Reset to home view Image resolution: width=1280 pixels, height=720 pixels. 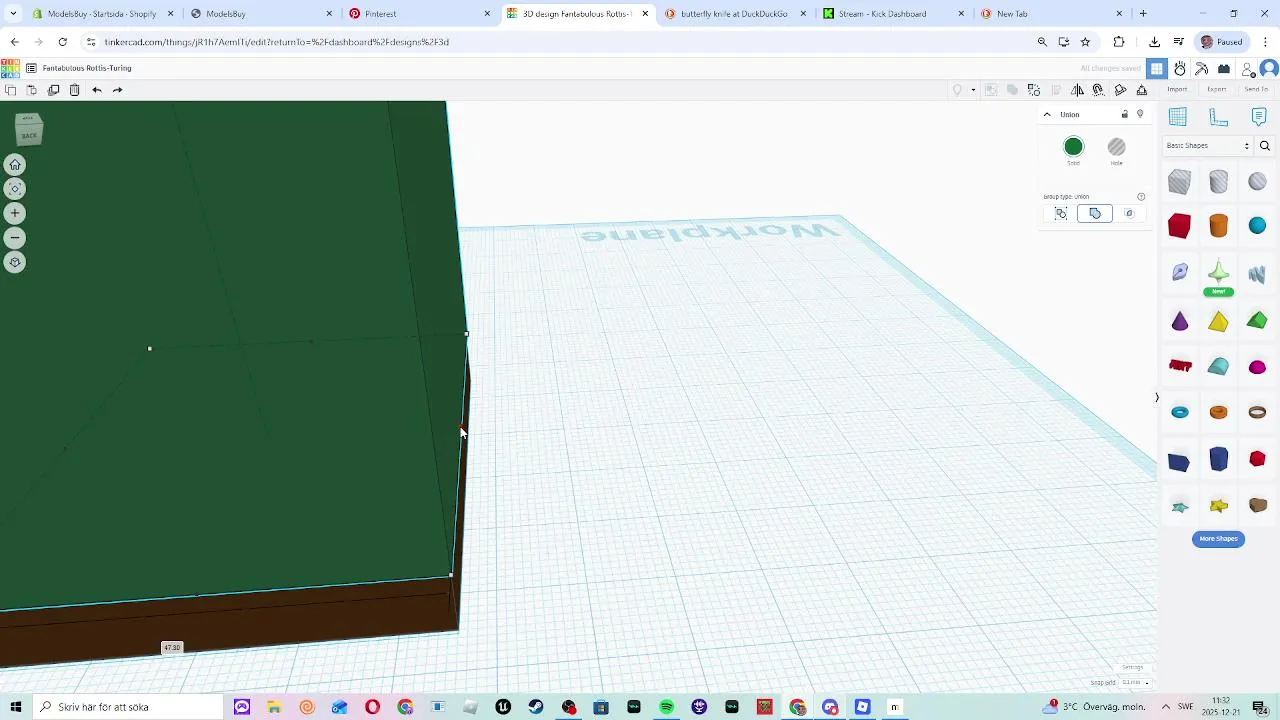15,165
